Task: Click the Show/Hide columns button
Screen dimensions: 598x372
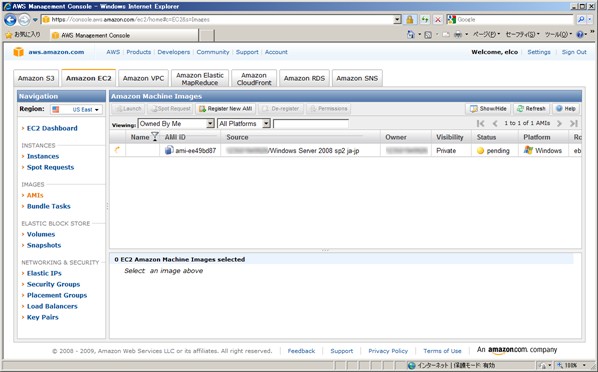Action: (488, 109)
